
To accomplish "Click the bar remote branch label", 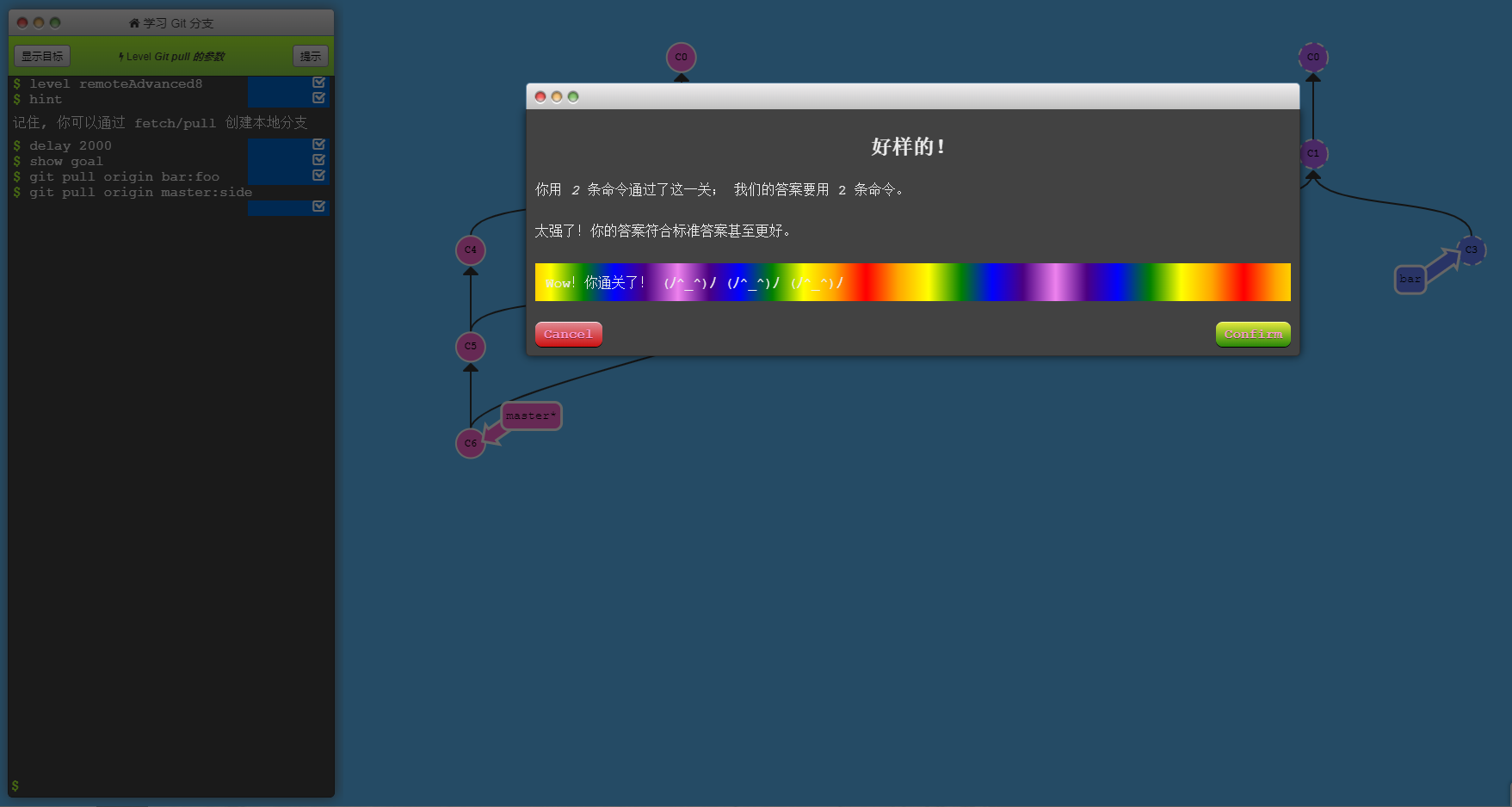I will 1410,279.
